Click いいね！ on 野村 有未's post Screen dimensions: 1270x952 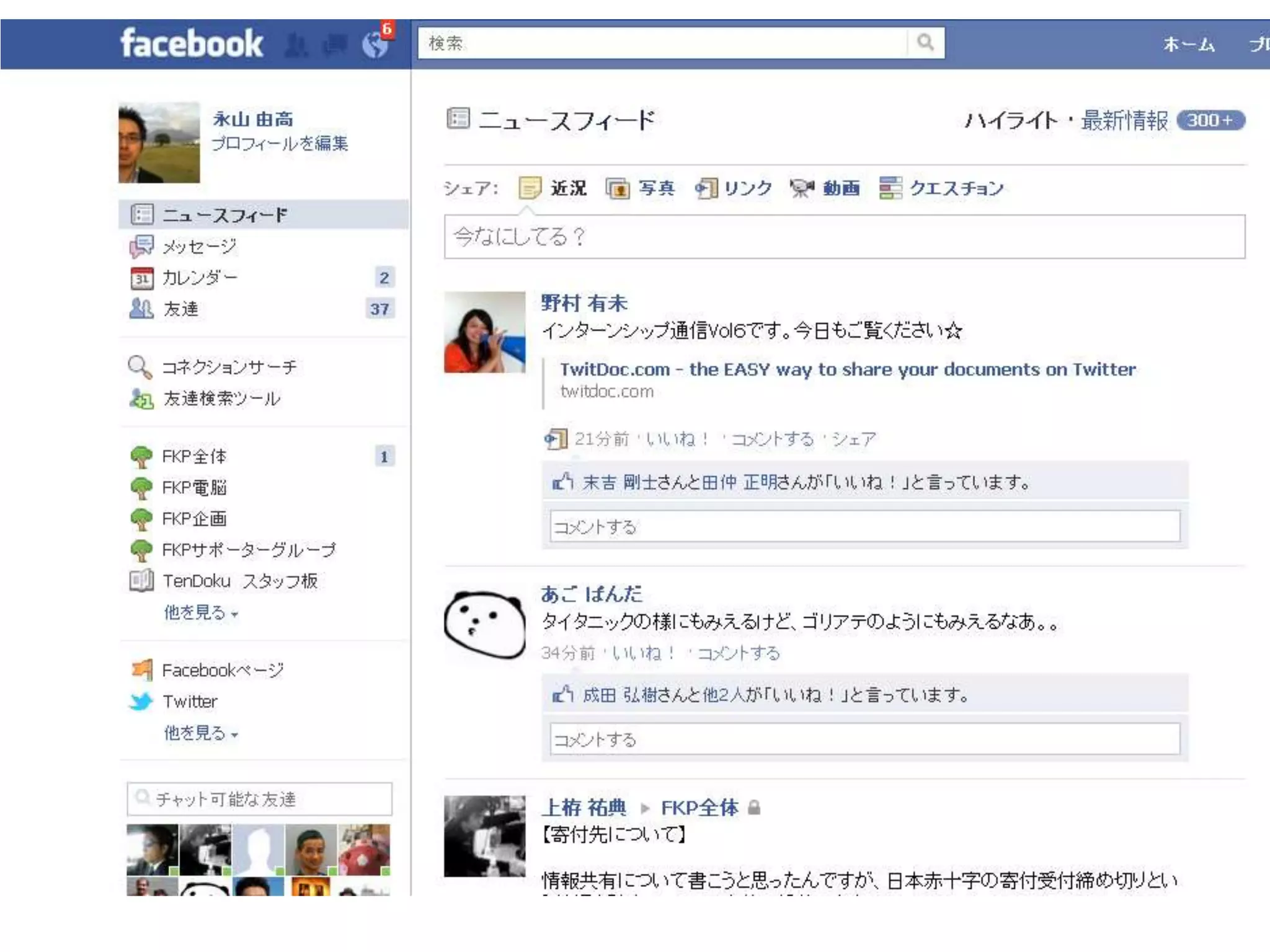pos(677,439)
